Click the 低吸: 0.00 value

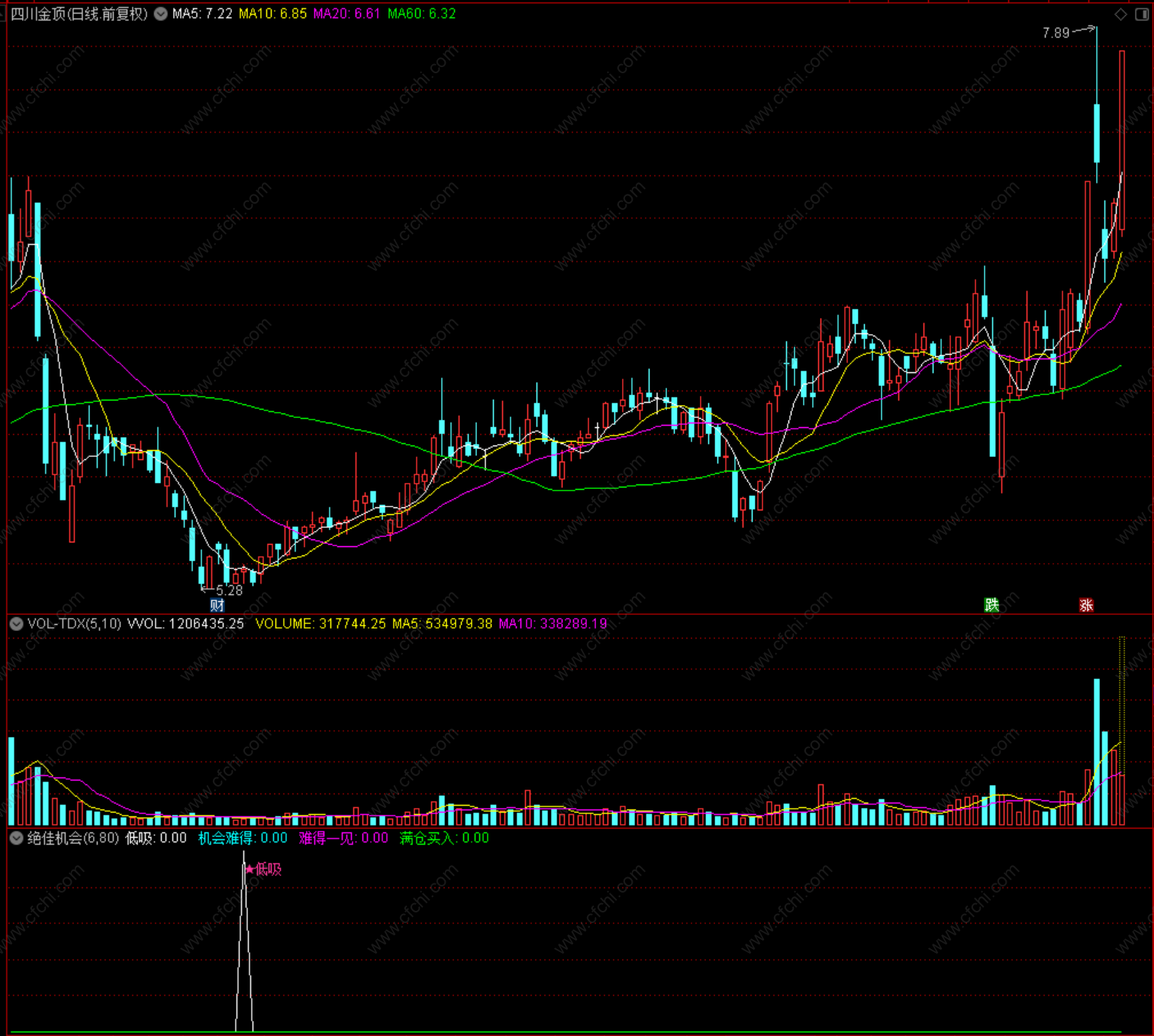point(156,838)
